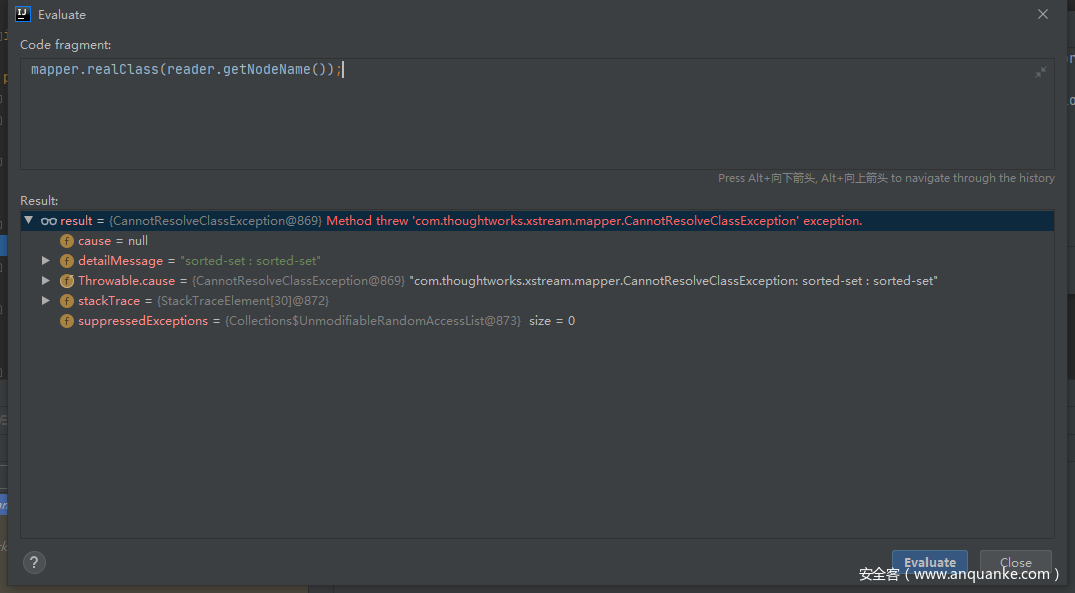Viewport: 1075px width, 593px height.
Task: Expand the code fragment editor
Action: [x=1040, y=72]
